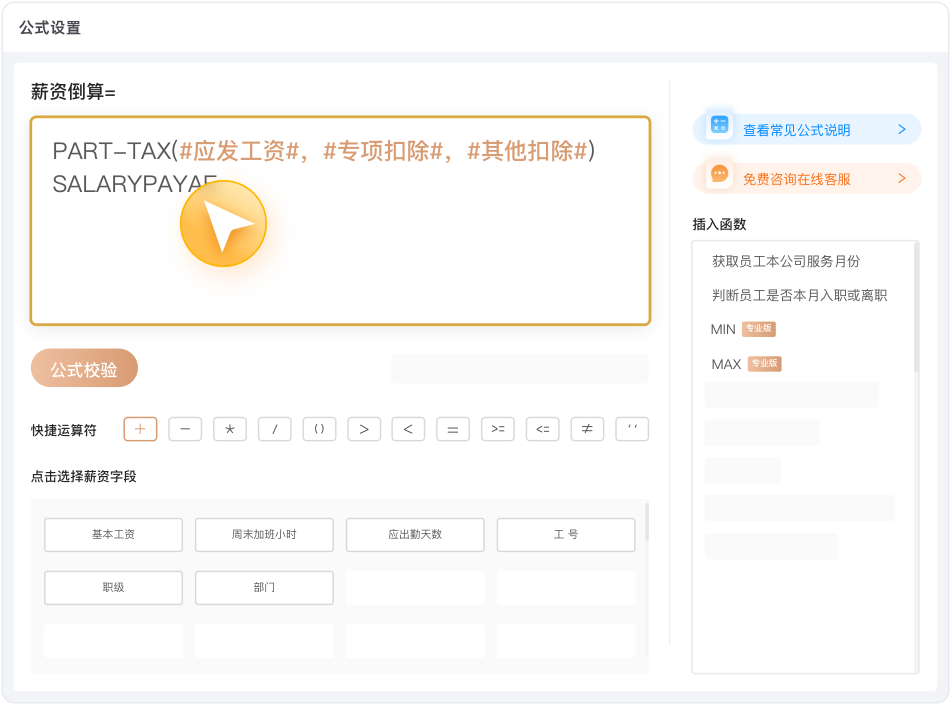Insert the parentheses operator
The image size is (951, 705).
pyautogui.click(x=320, y=429)
